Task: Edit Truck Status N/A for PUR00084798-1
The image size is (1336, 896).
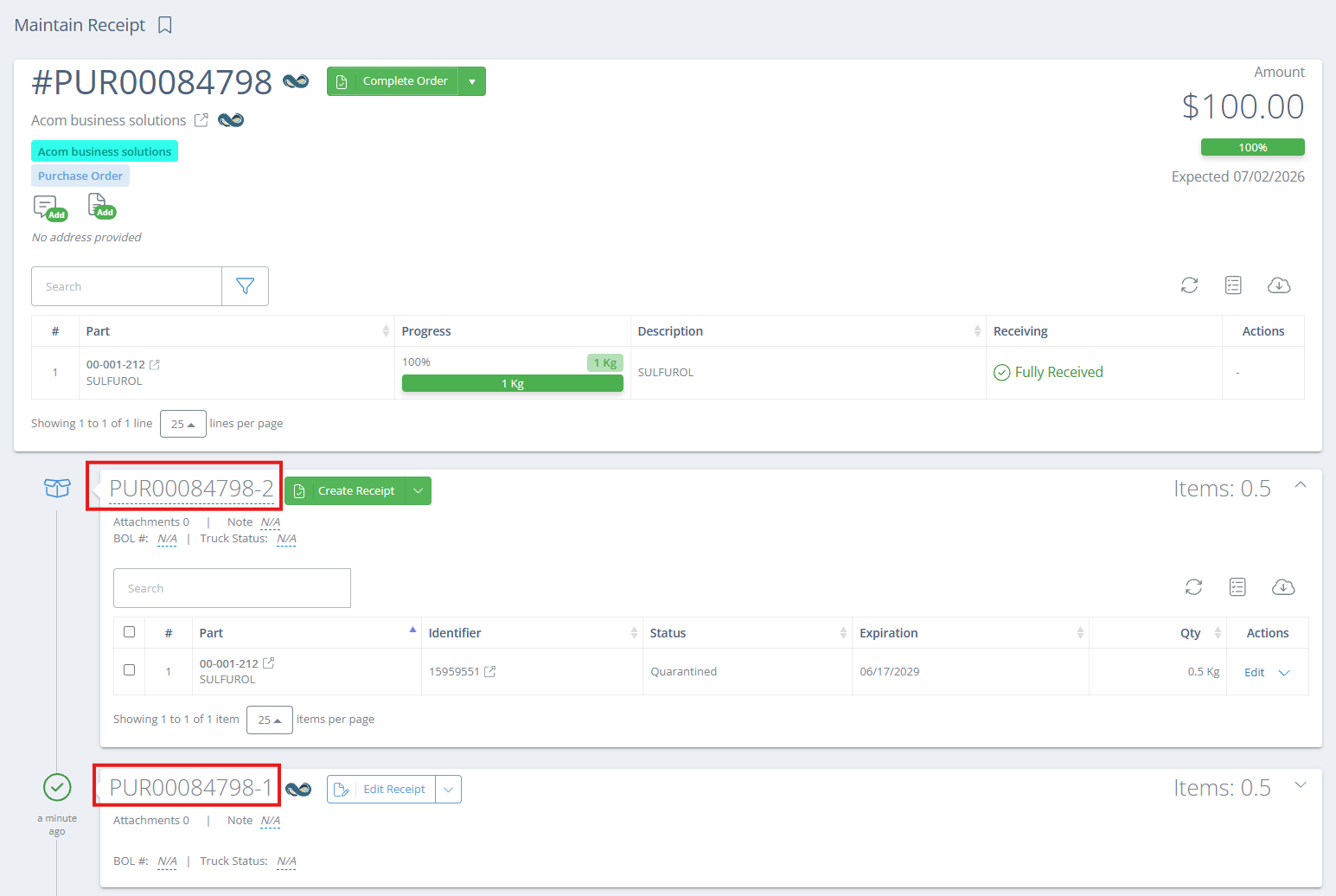Action: pyautogui.click(x=286, y=861)
